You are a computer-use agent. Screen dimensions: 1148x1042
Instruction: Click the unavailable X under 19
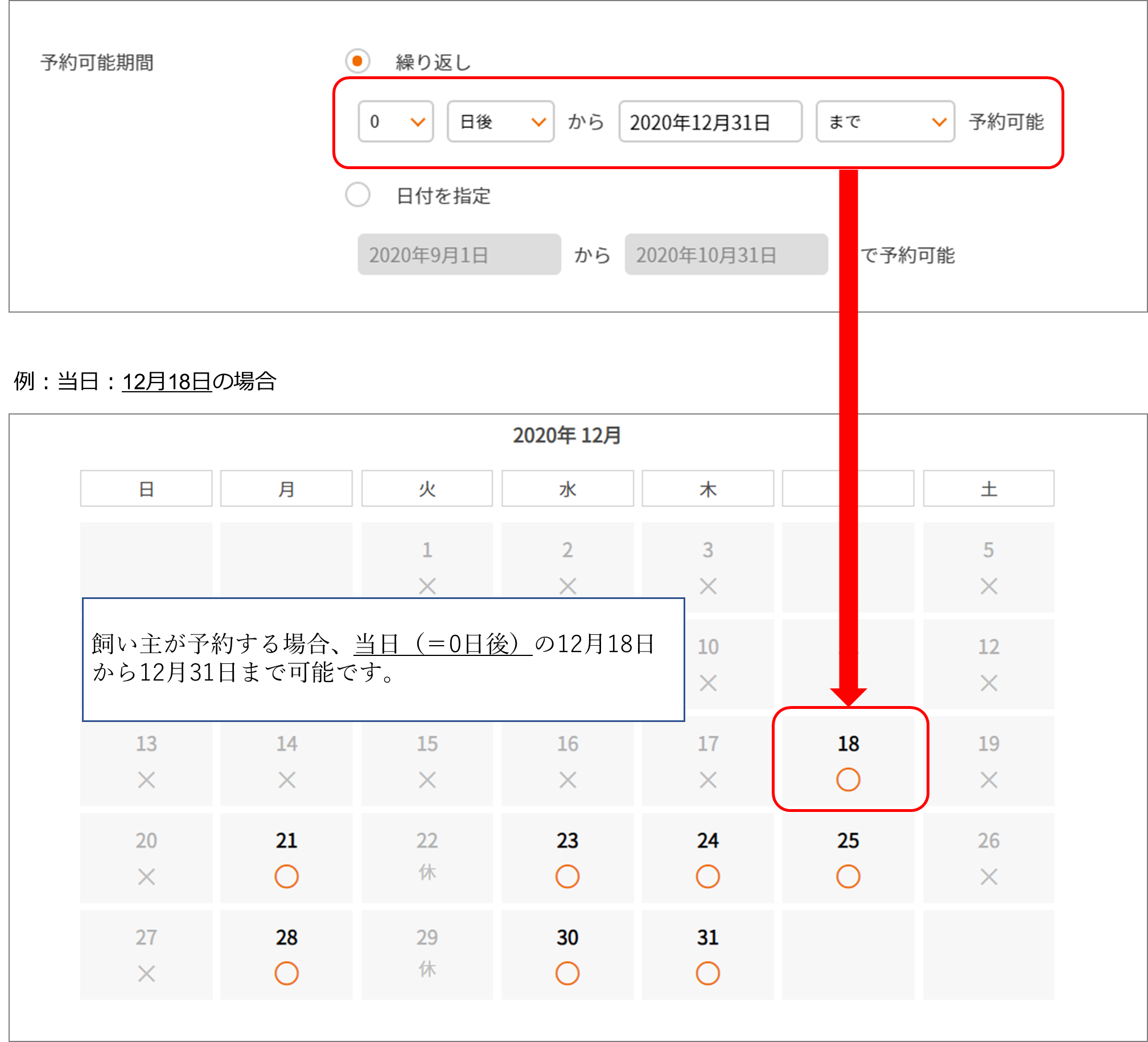[x=989, y=780]
